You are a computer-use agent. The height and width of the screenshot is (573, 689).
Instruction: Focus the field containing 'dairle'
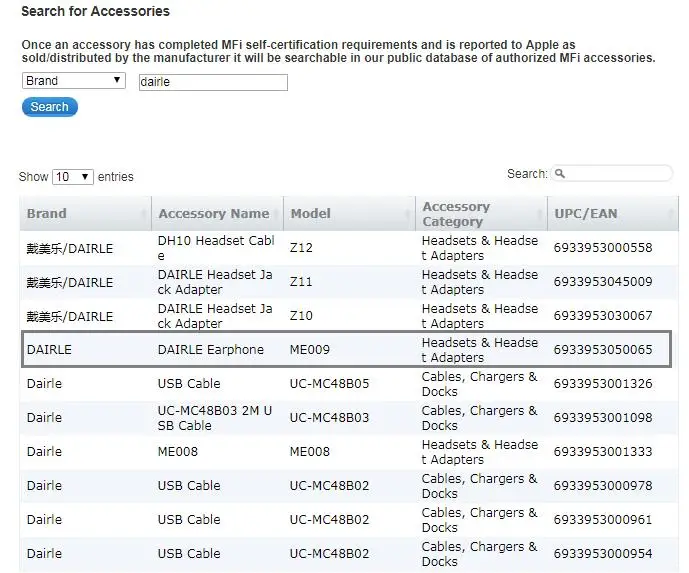click(213, 82)
